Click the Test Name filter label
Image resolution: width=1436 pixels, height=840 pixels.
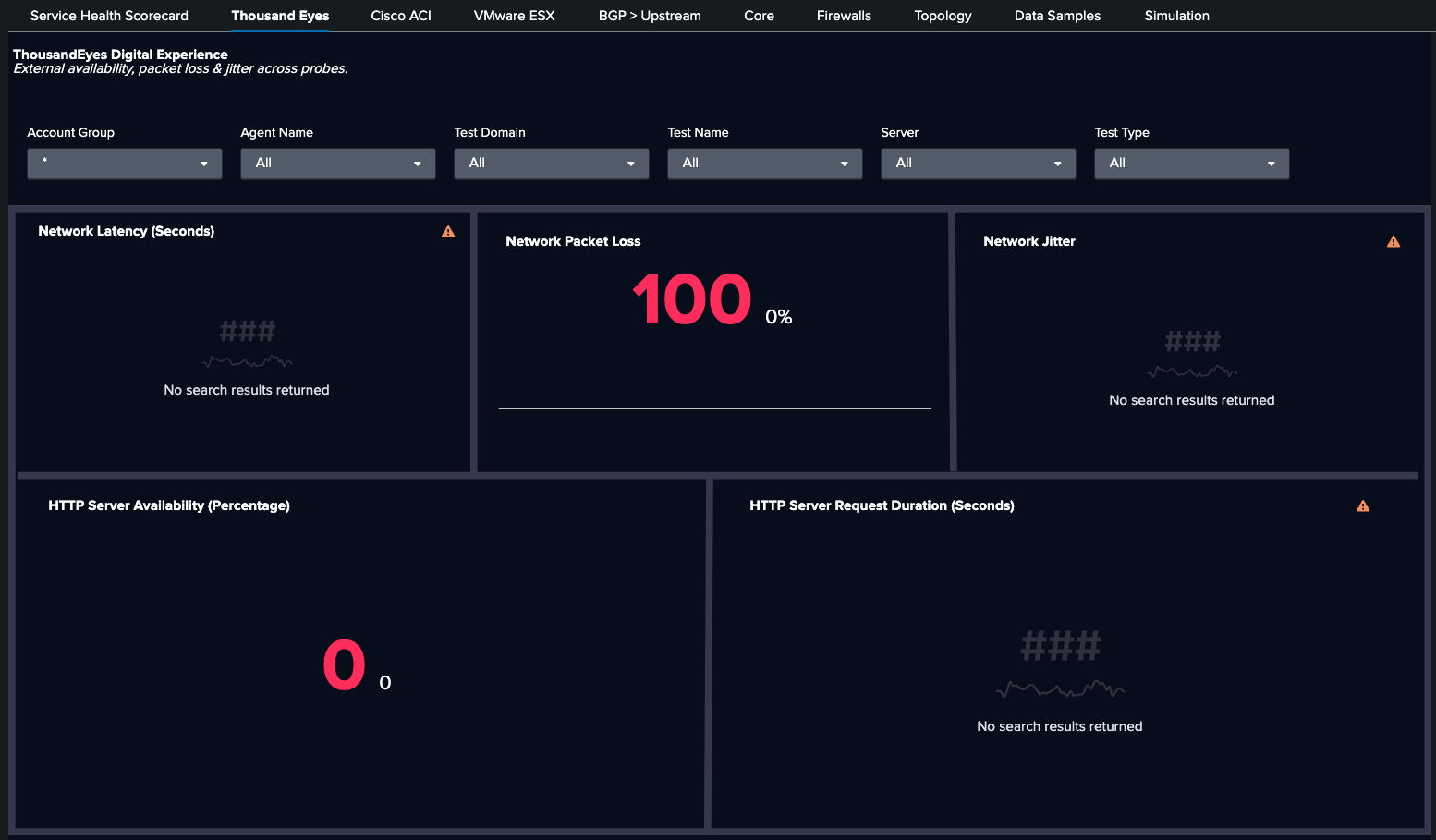click(699, 132)
